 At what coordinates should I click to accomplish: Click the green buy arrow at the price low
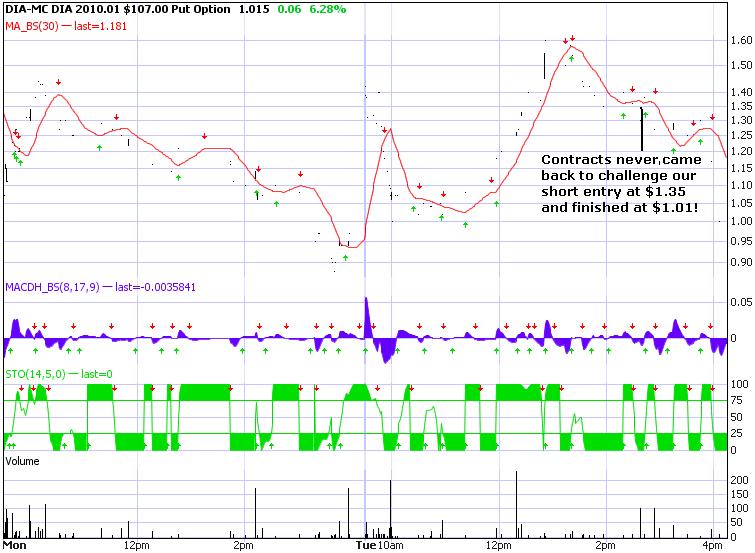coord(346,258)
